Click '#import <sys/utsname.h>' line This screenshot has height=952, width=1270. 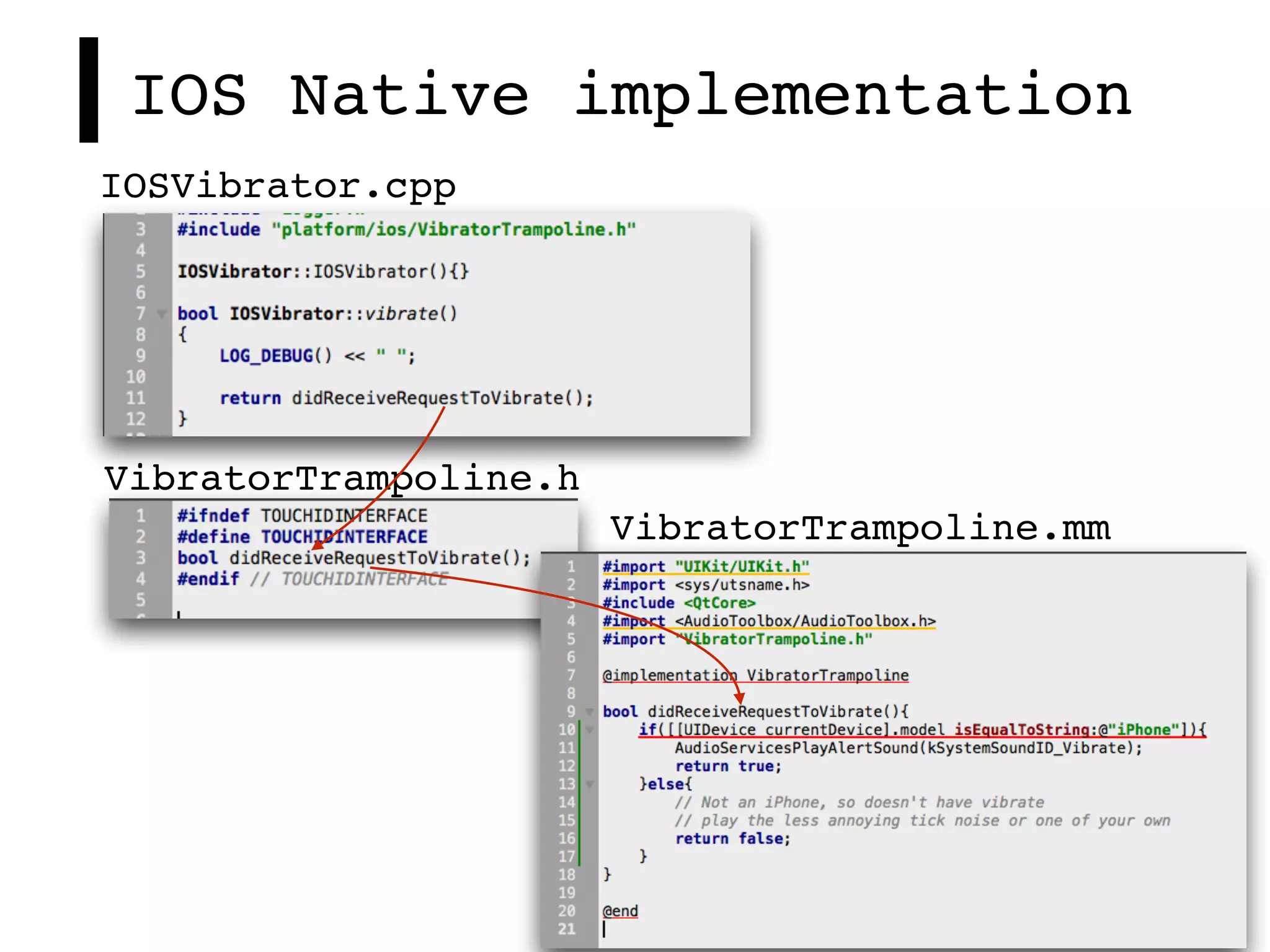click(x=706, y=584)
